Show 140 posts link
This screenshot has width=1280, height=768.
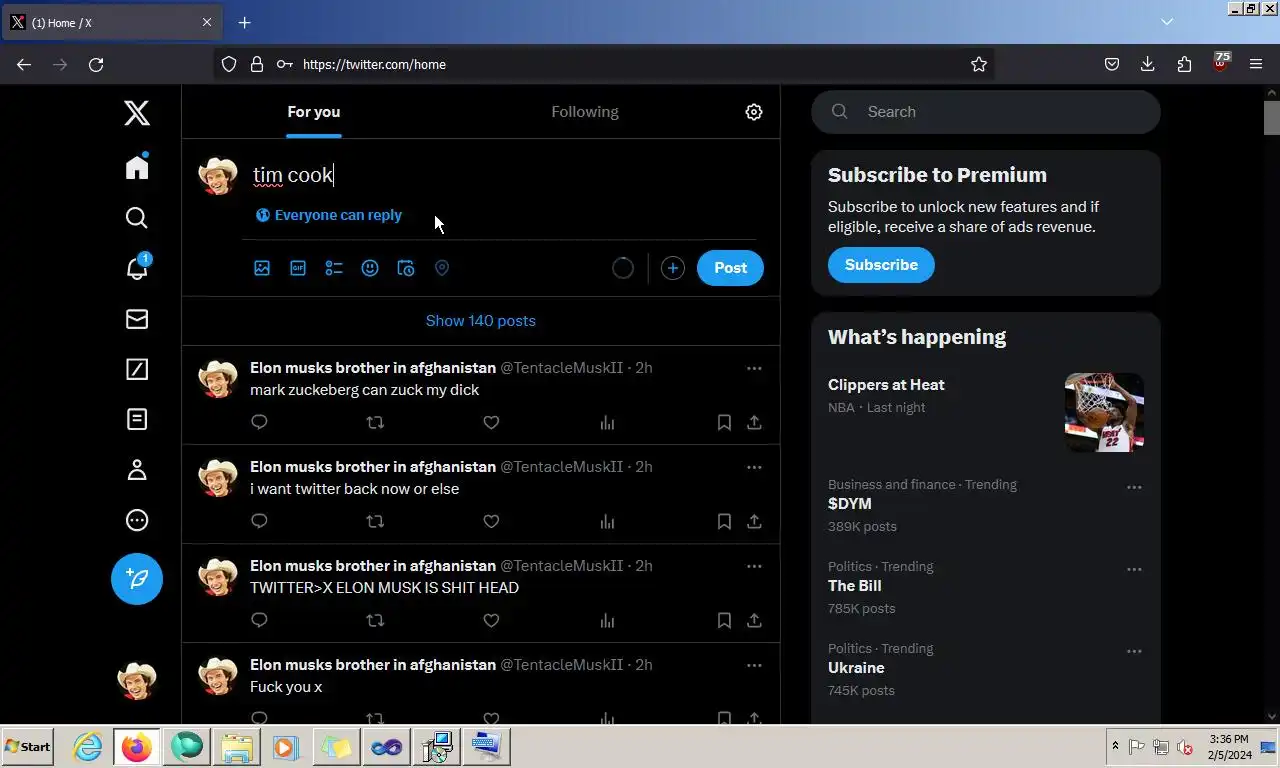point(481,321)
